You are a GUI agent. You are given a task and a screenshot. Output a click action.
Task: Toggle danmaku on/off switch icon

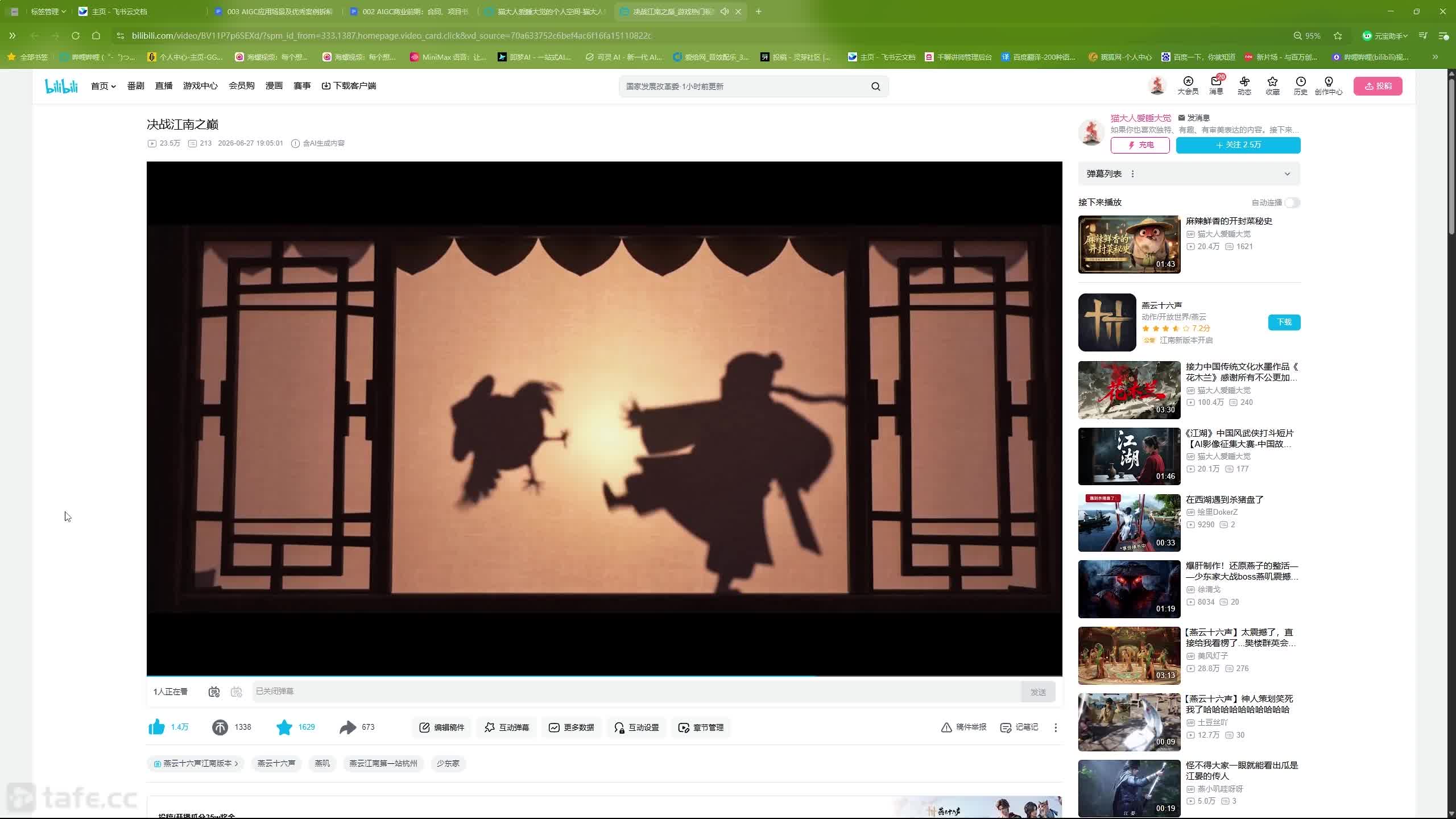click(214, 692)
